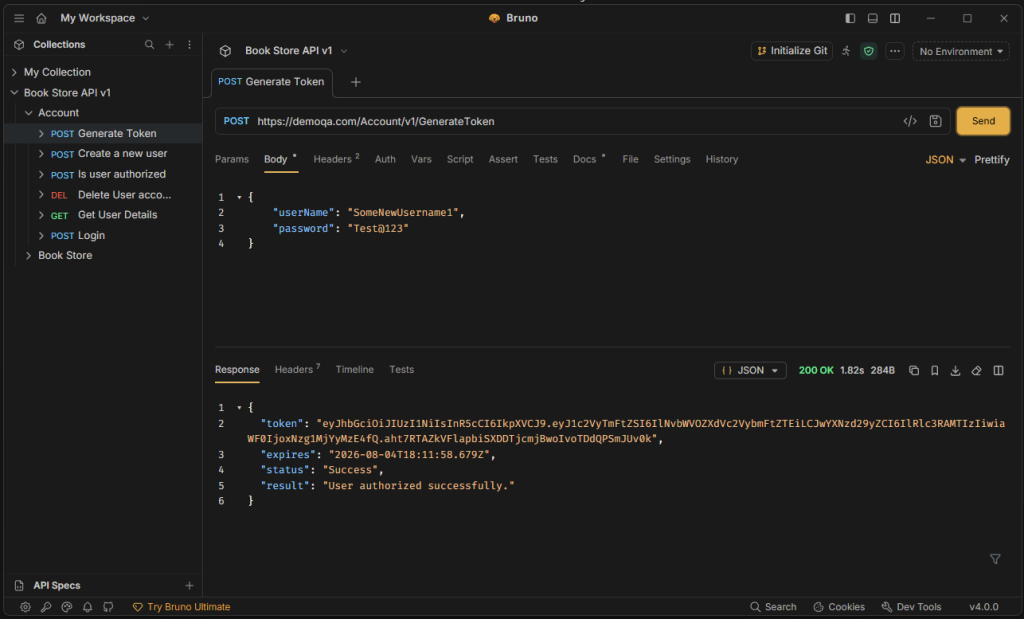
Task: Fold request body JSON at line 1
Action: (239, 197)
